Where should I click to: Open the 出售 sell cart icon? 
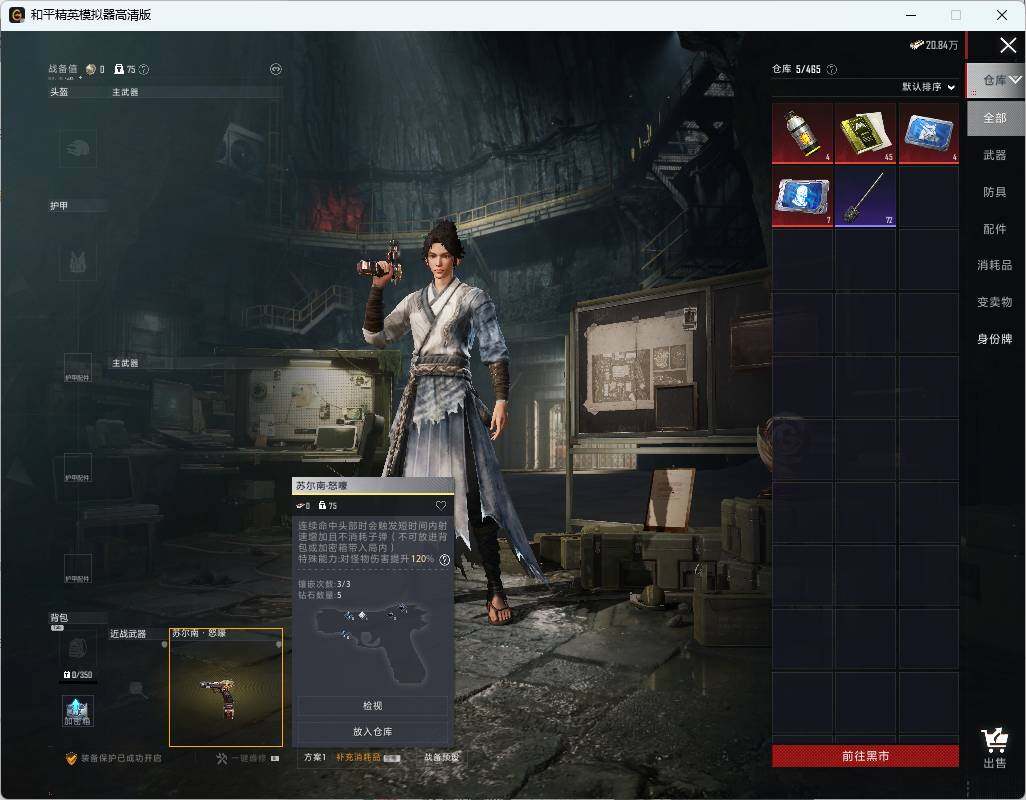point(995,748)
